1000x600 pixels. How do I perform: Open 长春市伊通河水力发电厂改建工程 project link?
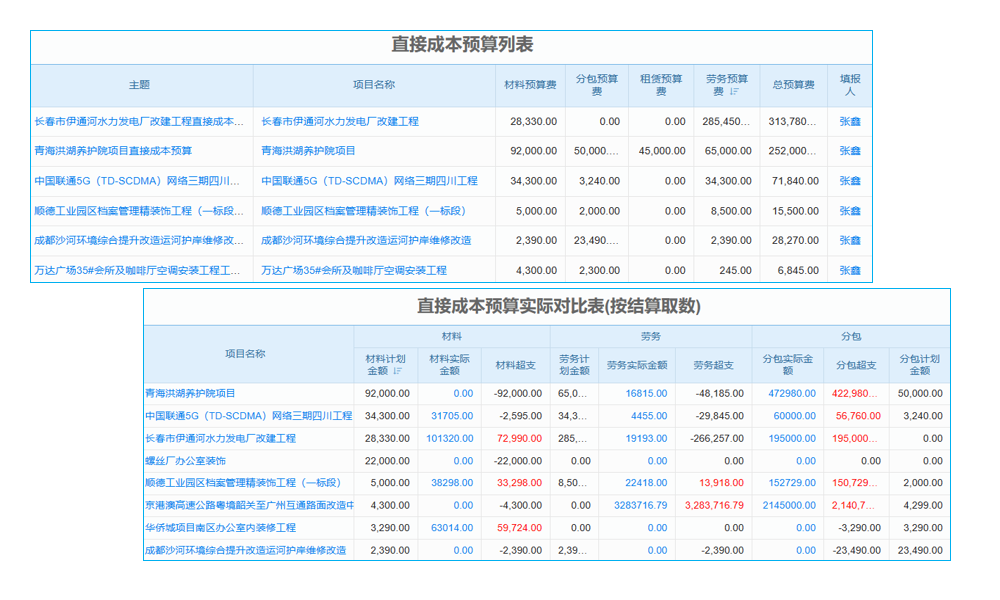342,121
